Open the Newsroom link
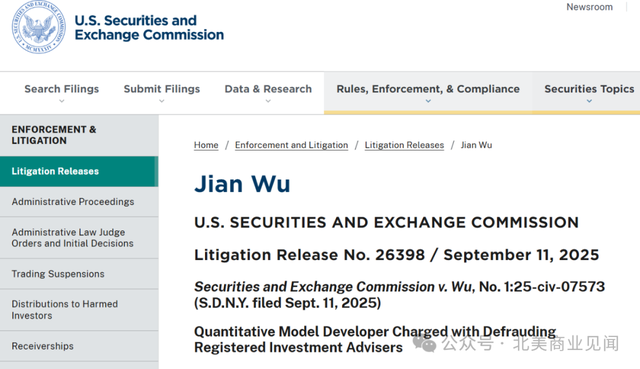 pos(589,7)
